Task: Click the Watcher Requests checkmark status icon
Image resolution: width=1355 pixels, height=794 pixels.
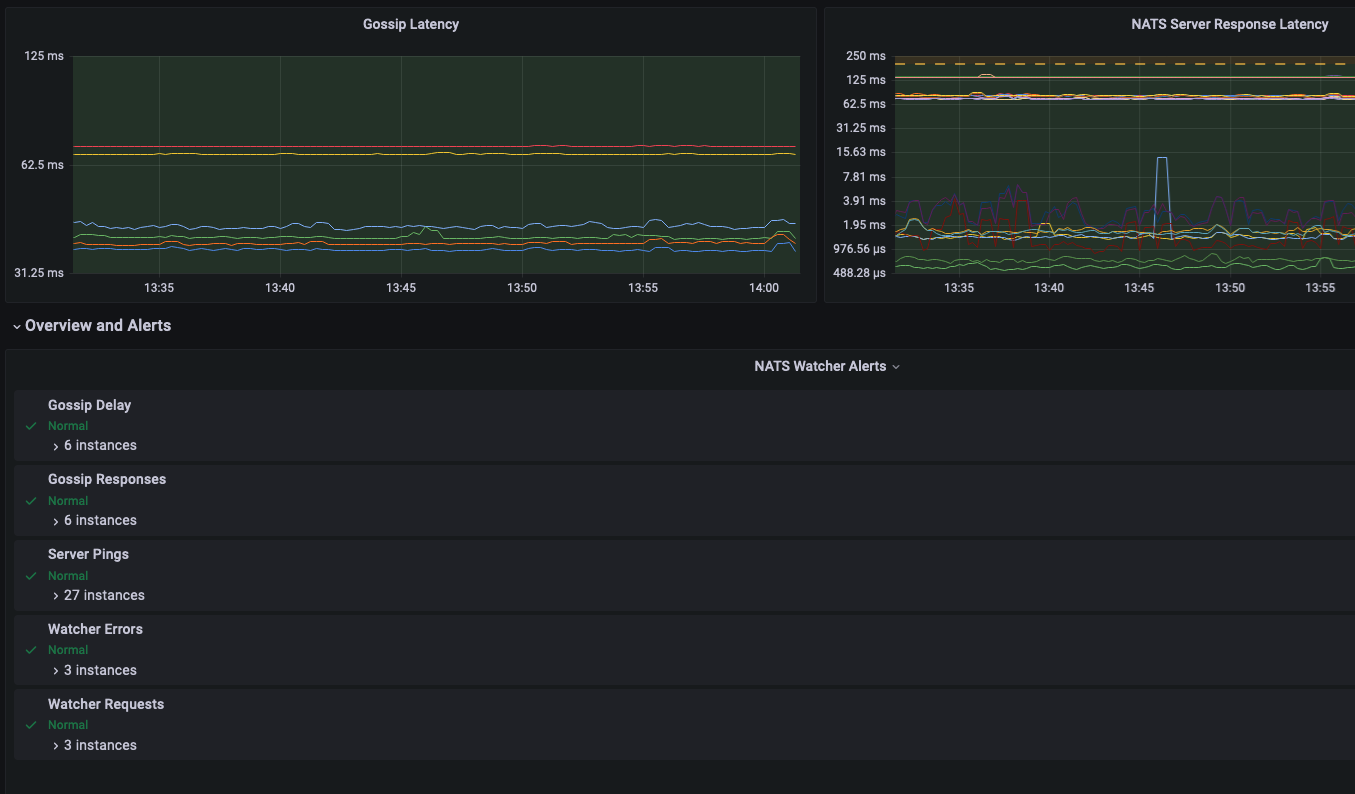Action: pos(31,725)
